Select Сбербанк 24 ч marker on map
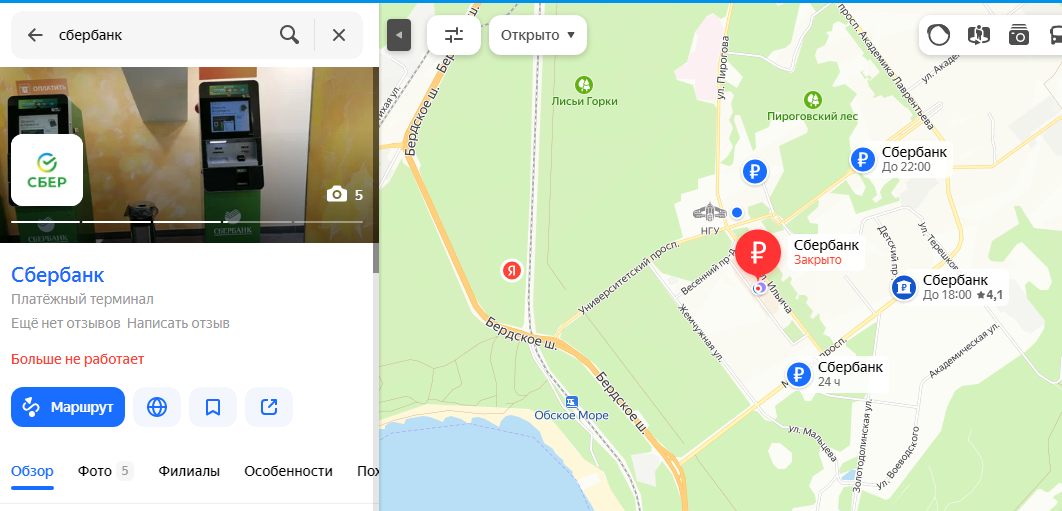Image resolution: width=1062 pixels, height=511 pixels. click(799, 374)
